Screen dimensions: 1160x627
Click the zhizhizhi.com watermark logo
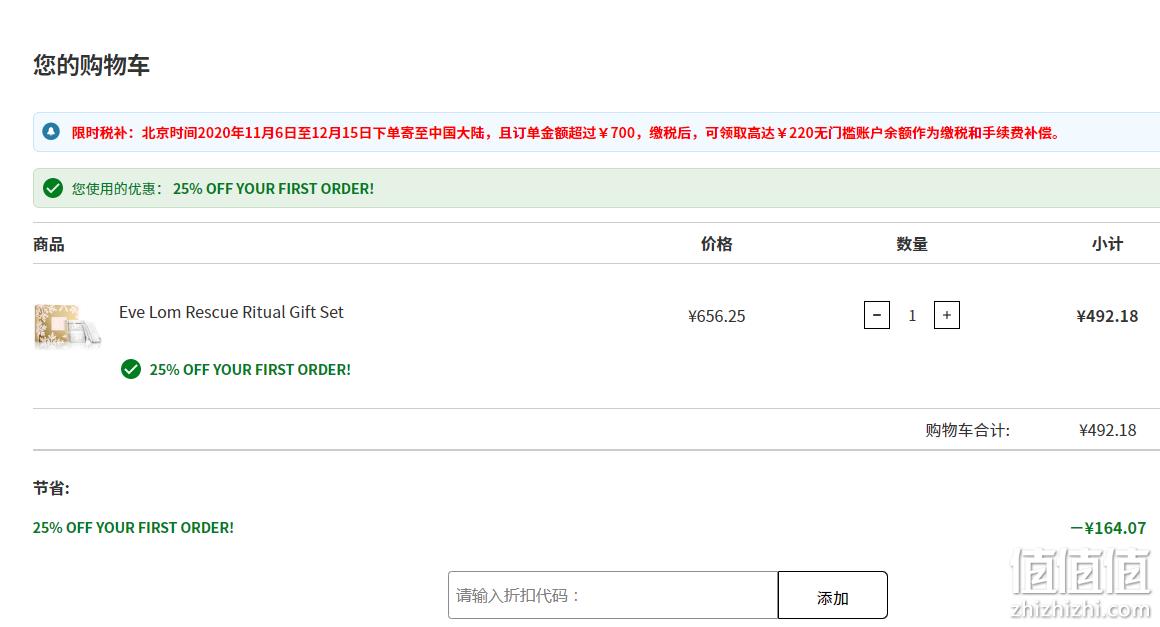tap(1081, 583)
